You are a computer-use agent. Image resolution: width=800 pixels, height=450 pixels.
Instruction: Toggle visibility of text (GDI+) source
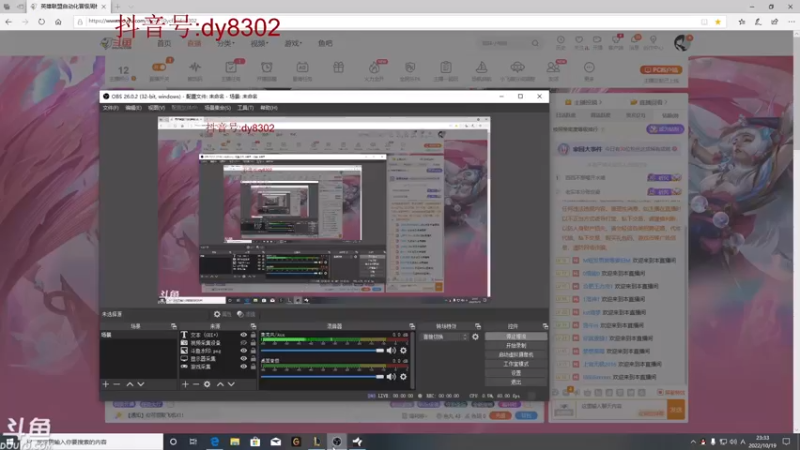tap(243, 335)
